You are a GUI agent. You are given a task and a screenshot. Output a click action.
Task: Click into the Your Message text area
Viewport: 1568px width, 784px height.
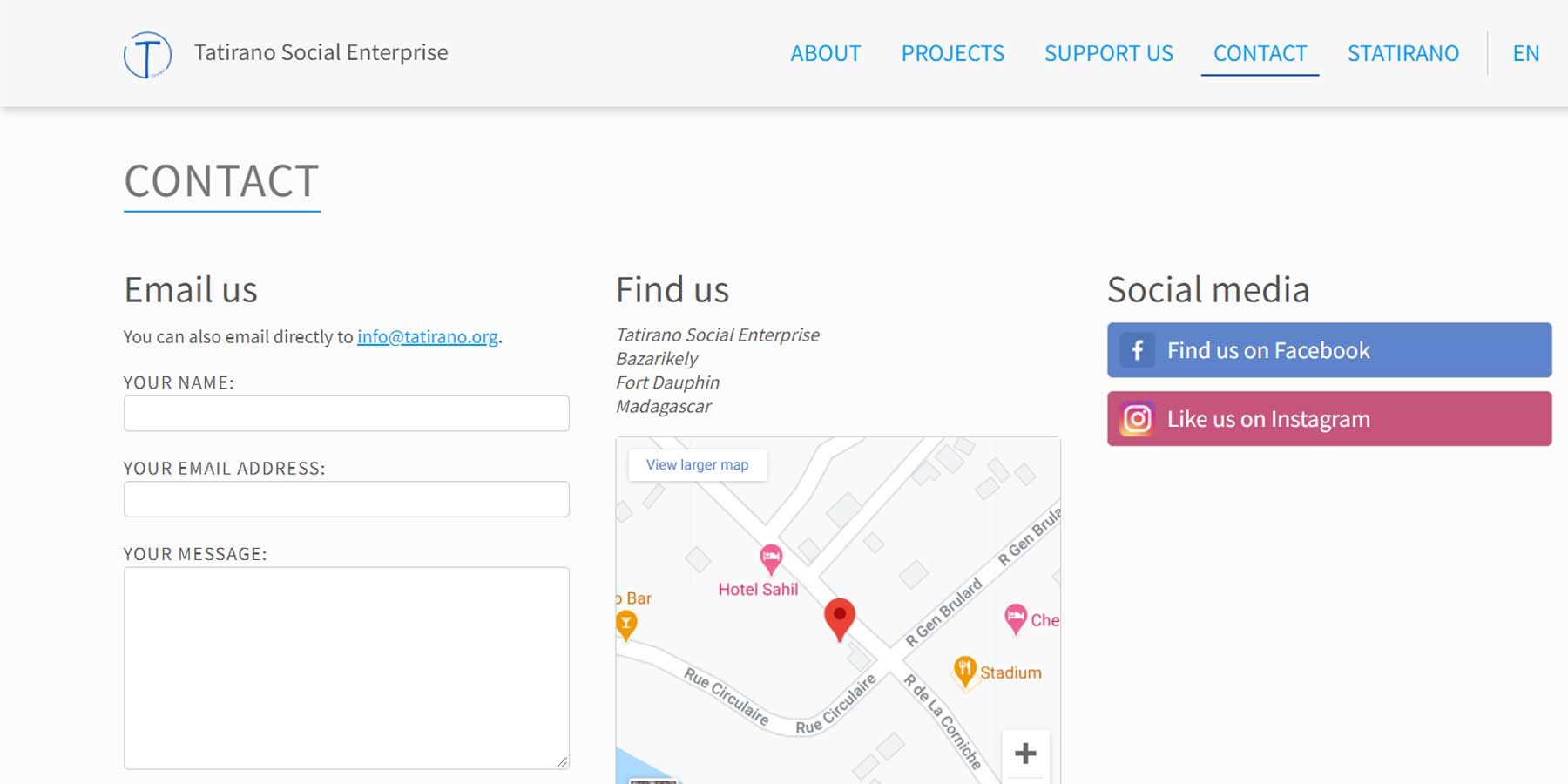pos(346,668)
